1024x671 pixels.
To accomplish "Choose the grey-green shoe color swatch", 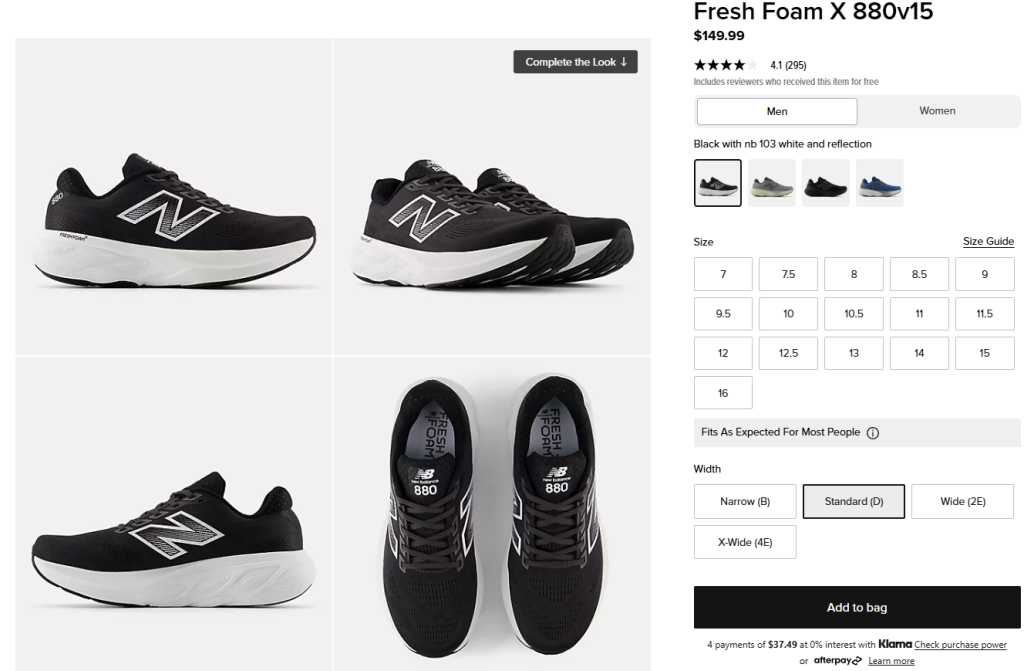I will click(772, 183).
